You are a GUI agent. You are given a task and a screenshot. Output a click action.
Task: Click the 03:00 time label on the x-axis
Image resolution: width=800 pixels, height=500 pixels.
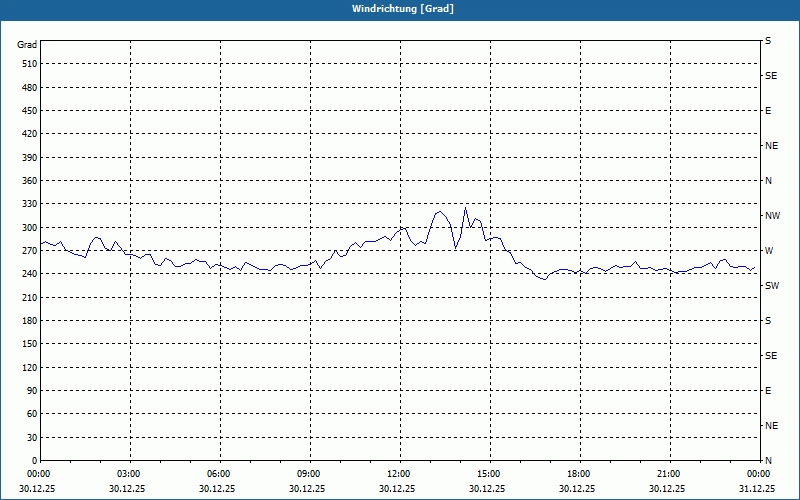coord(129,474)
